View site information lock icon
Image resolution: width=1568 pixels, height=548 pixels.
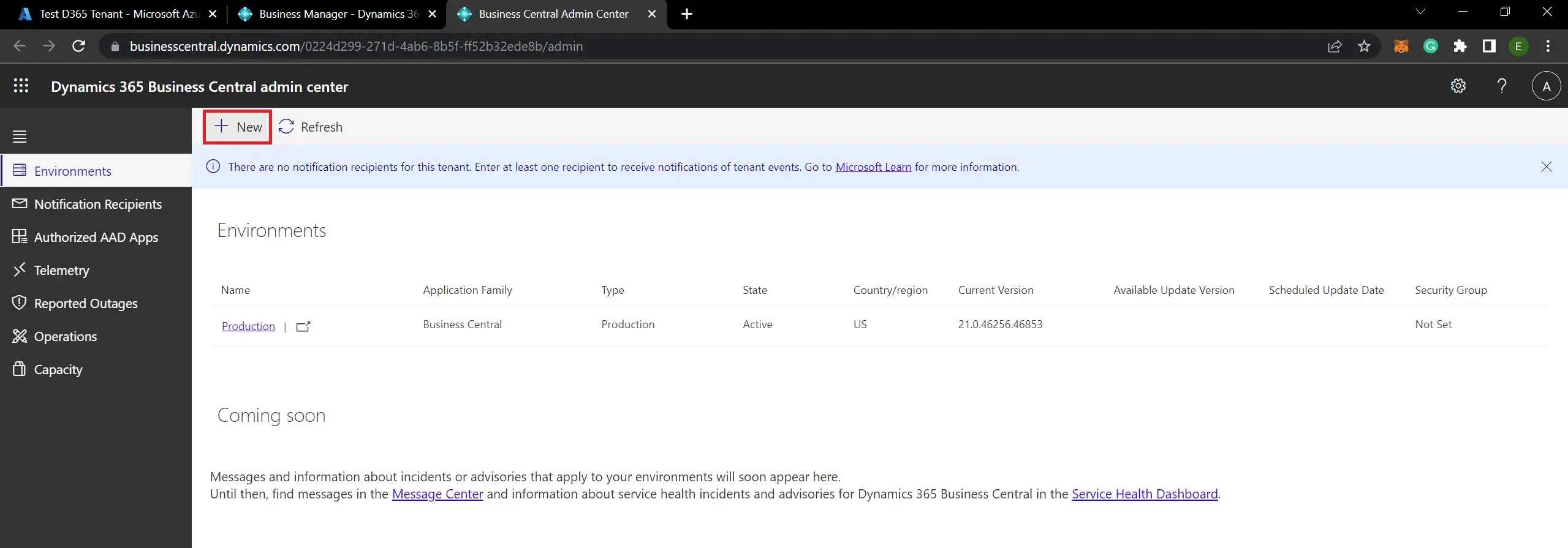point(115,47)
